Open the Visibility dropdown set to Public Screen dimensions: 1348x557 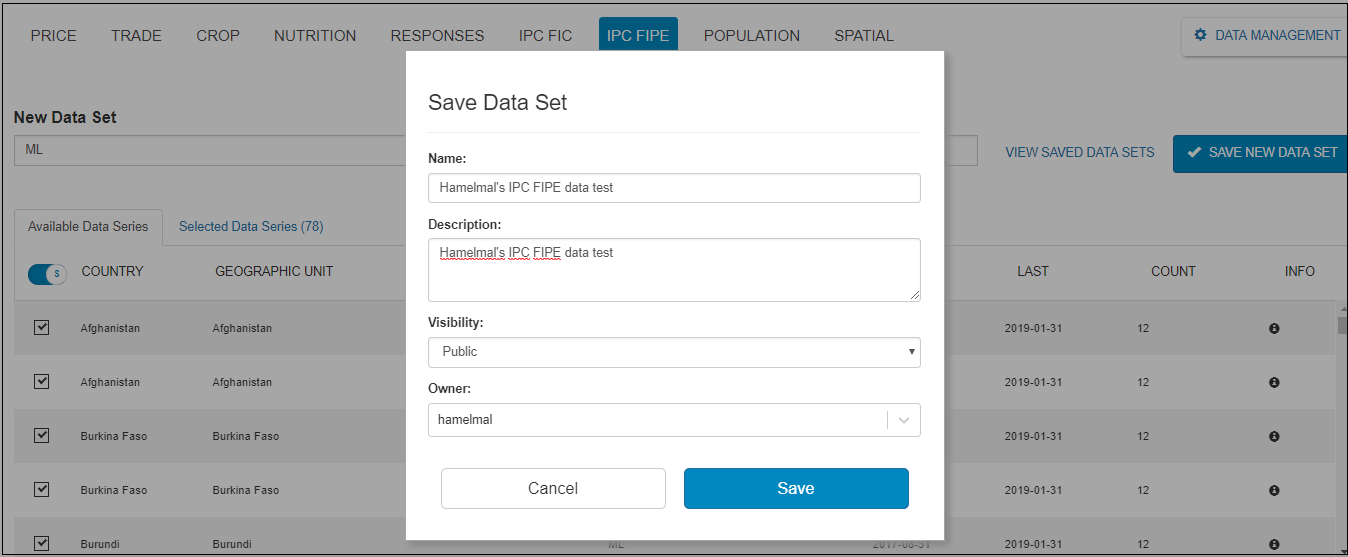tap(674, 352)
